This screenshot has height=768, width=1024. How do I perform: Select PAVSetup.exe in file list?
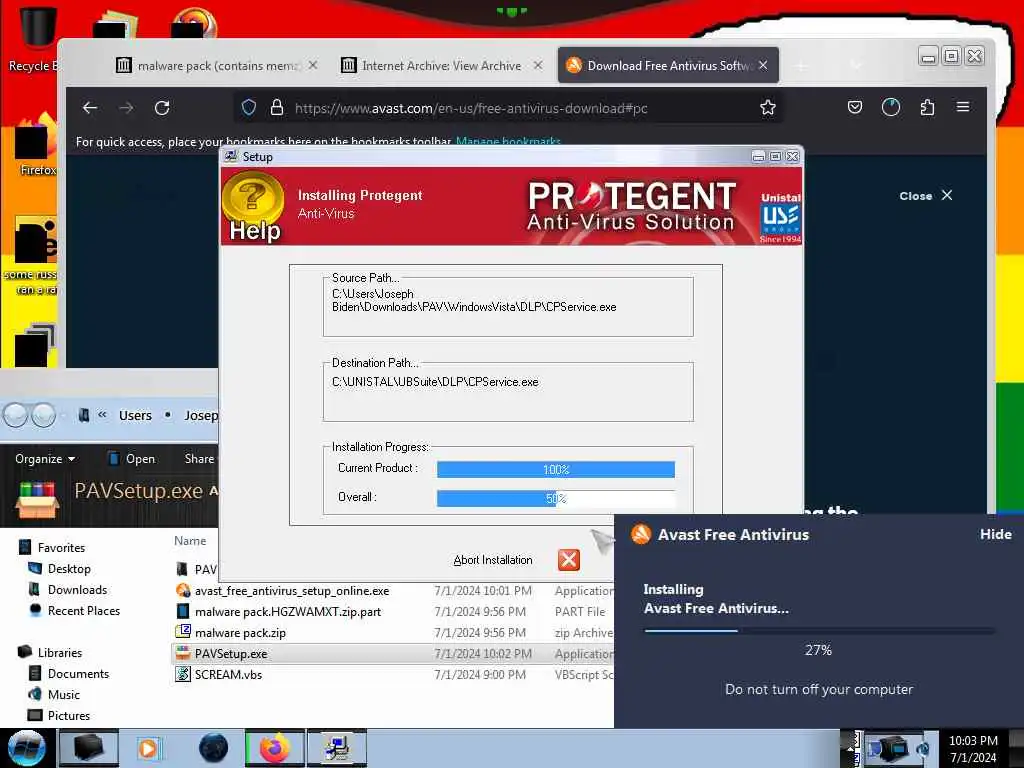pos(231,654)
